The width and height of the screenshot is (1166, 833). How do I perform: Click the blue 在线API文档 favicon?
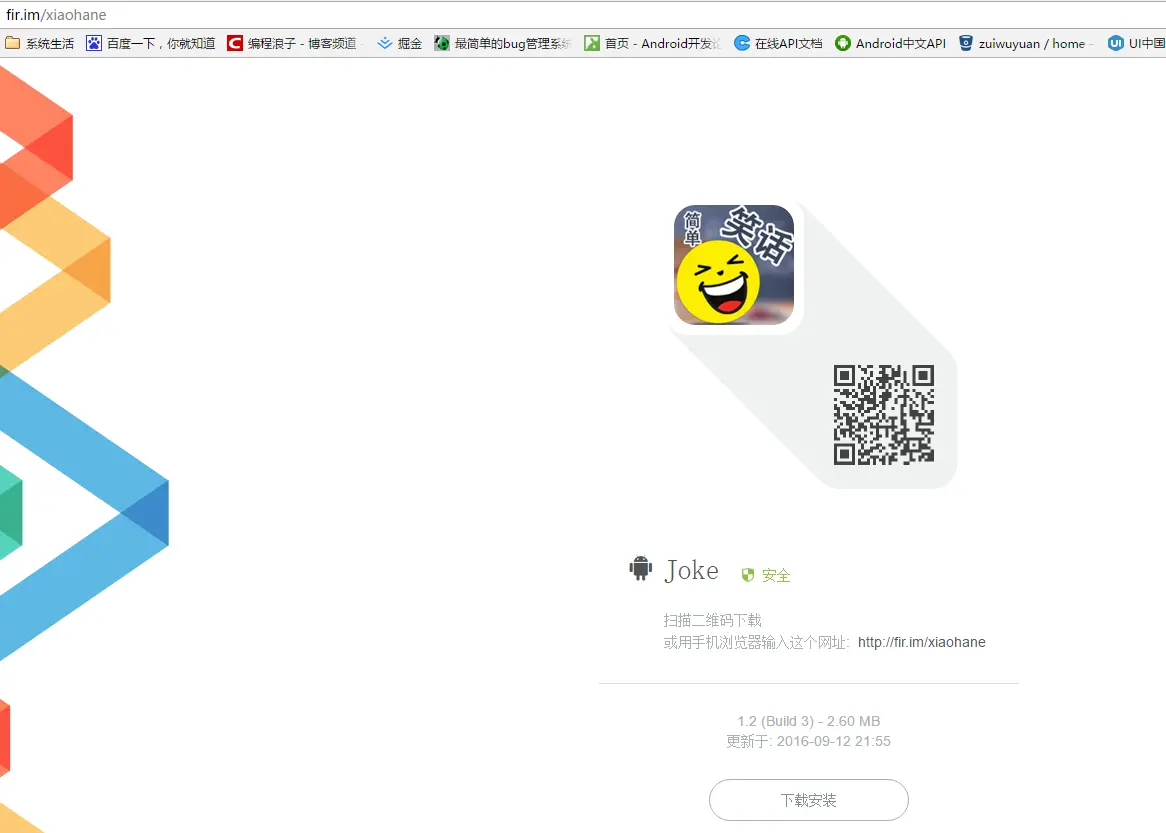pos(741,43)
